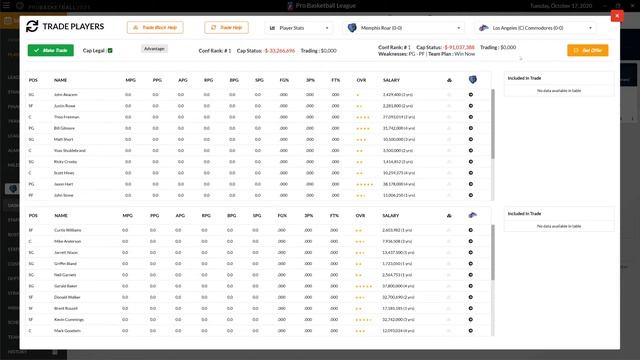Add Matt Short to the trade
Image resolution: width=640 pixels, height=360 pixels.
(471, 140)
